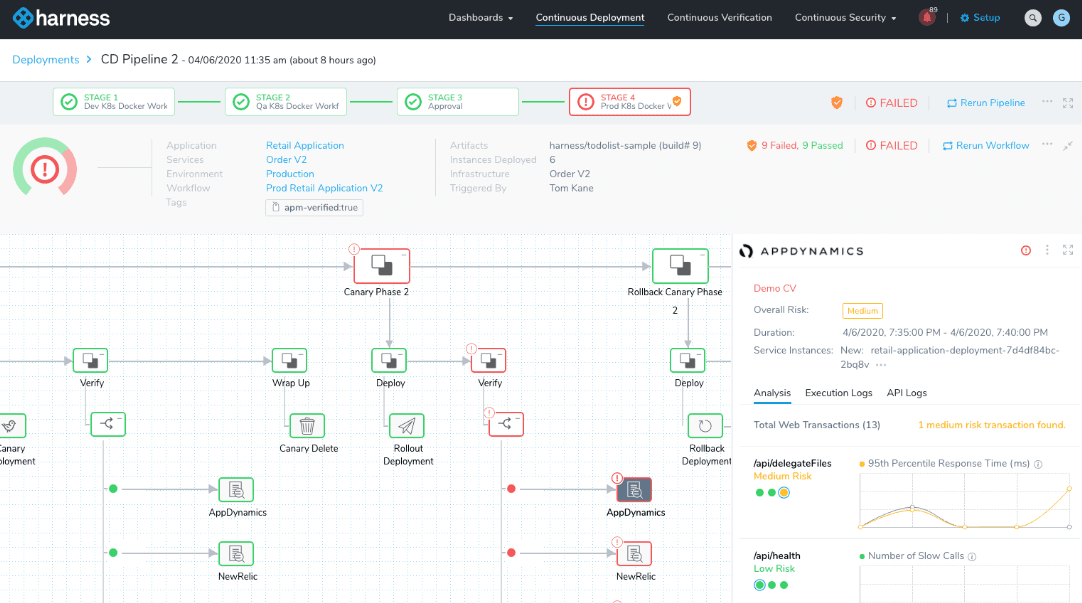Open Order V2 service link

[286, 159]
